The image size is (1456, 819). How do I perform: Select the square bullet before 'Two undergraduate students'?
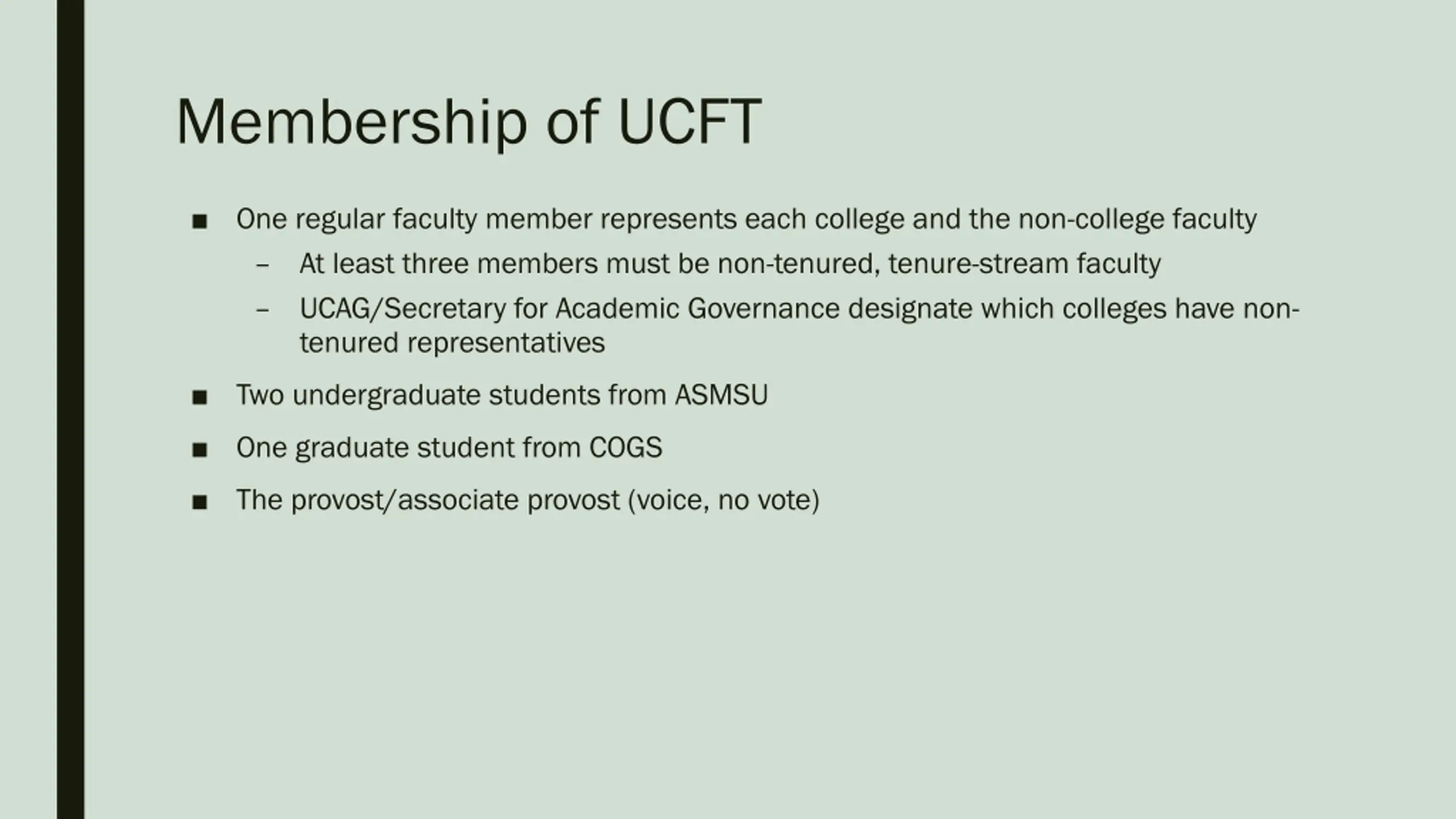point(200,398)
